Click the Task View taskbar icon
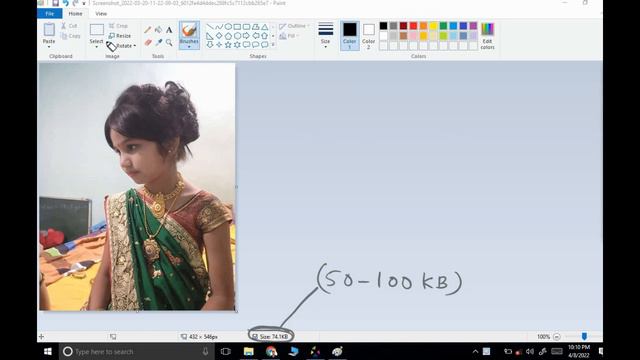This screenshot has height=360, width=640. 226,351
